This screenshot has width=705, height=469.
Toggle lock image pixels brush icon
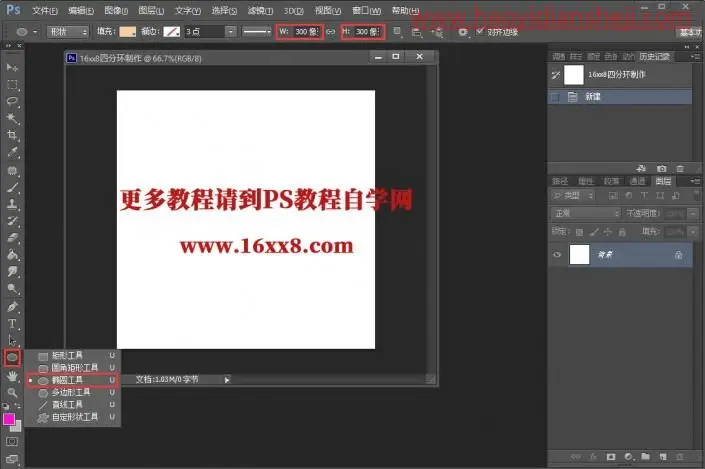coord(594,232)
